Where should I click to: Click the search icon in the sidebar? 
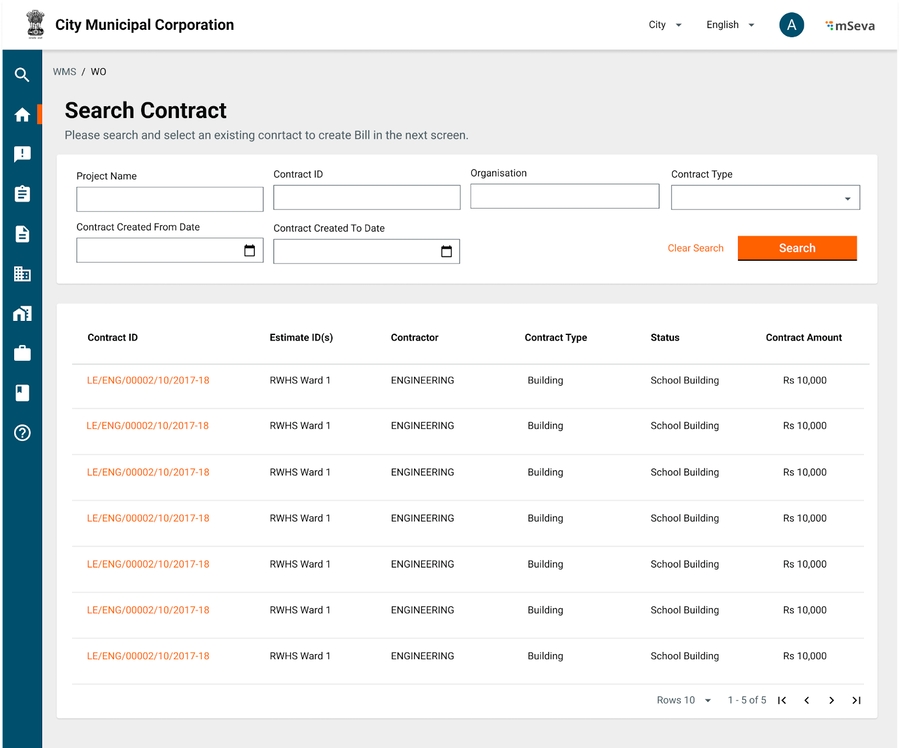click(x=22, y=75)
